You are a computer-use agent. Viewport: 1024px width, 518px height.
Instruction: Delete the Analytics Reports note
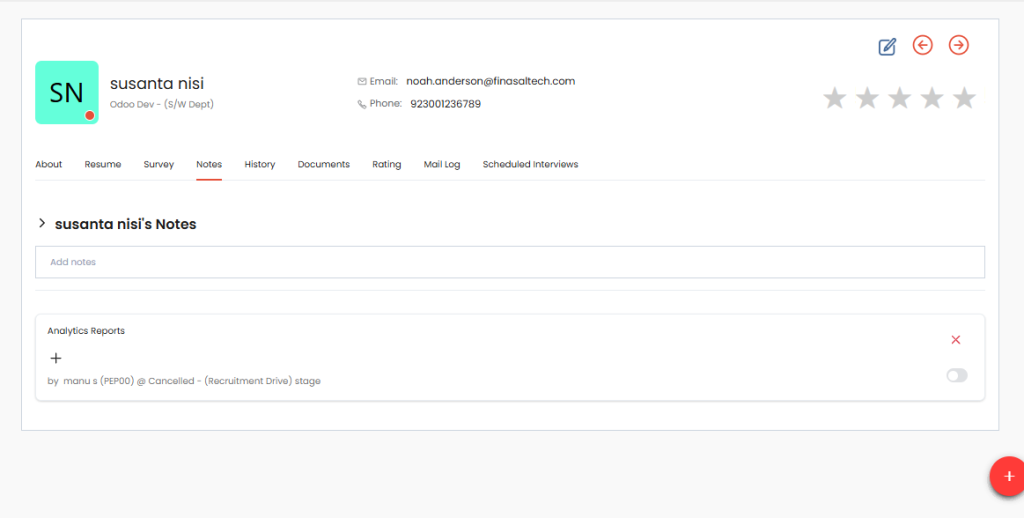955,340
